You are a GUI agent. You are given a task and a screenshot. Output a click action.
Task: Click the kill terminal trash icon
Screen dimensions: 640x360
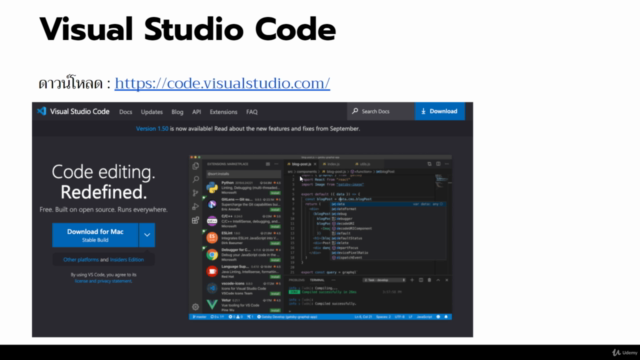pos(429,280)
